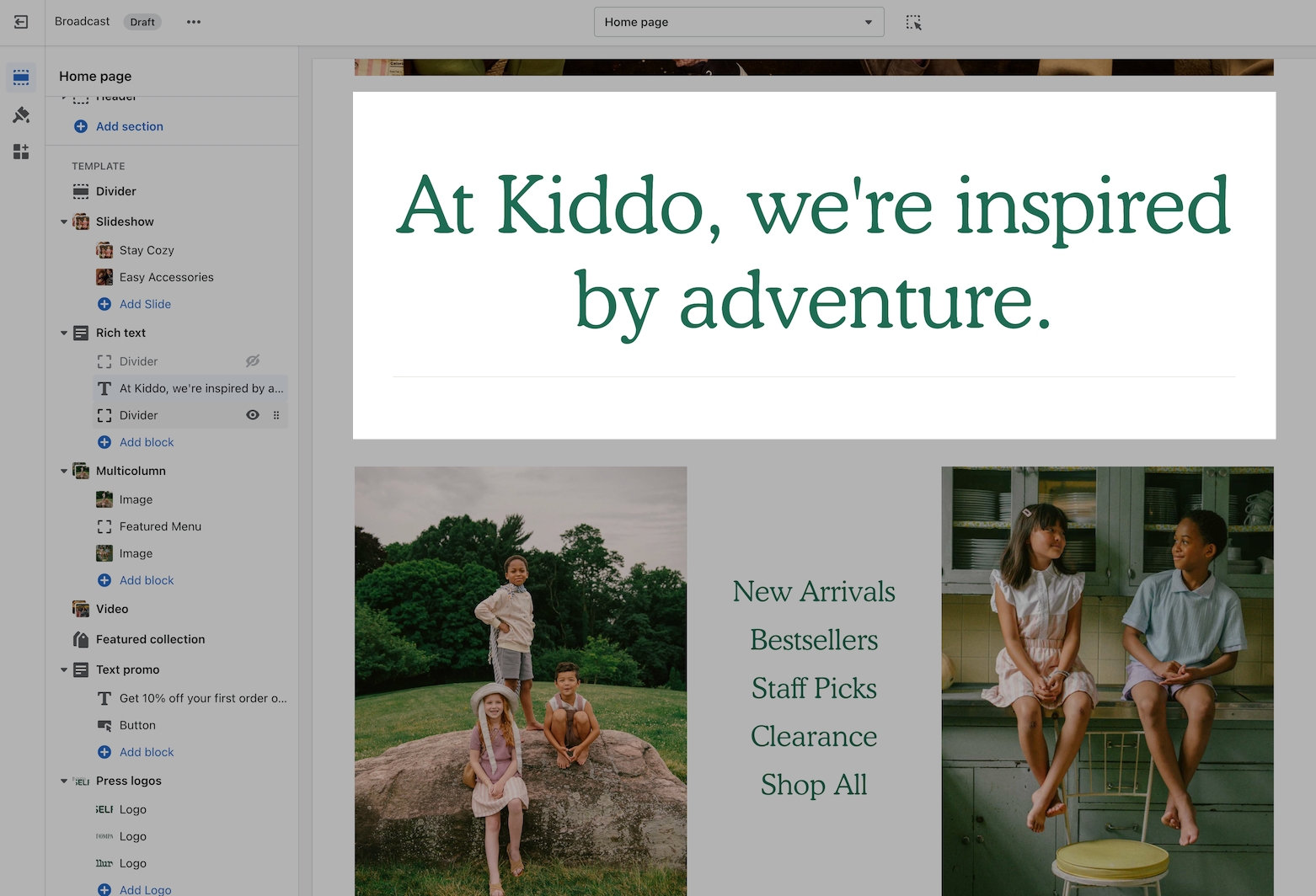Image resolution: width=1316 pixels, height=896 pixels.
Task: Select the Featured collection section
Action: (150, 639)
